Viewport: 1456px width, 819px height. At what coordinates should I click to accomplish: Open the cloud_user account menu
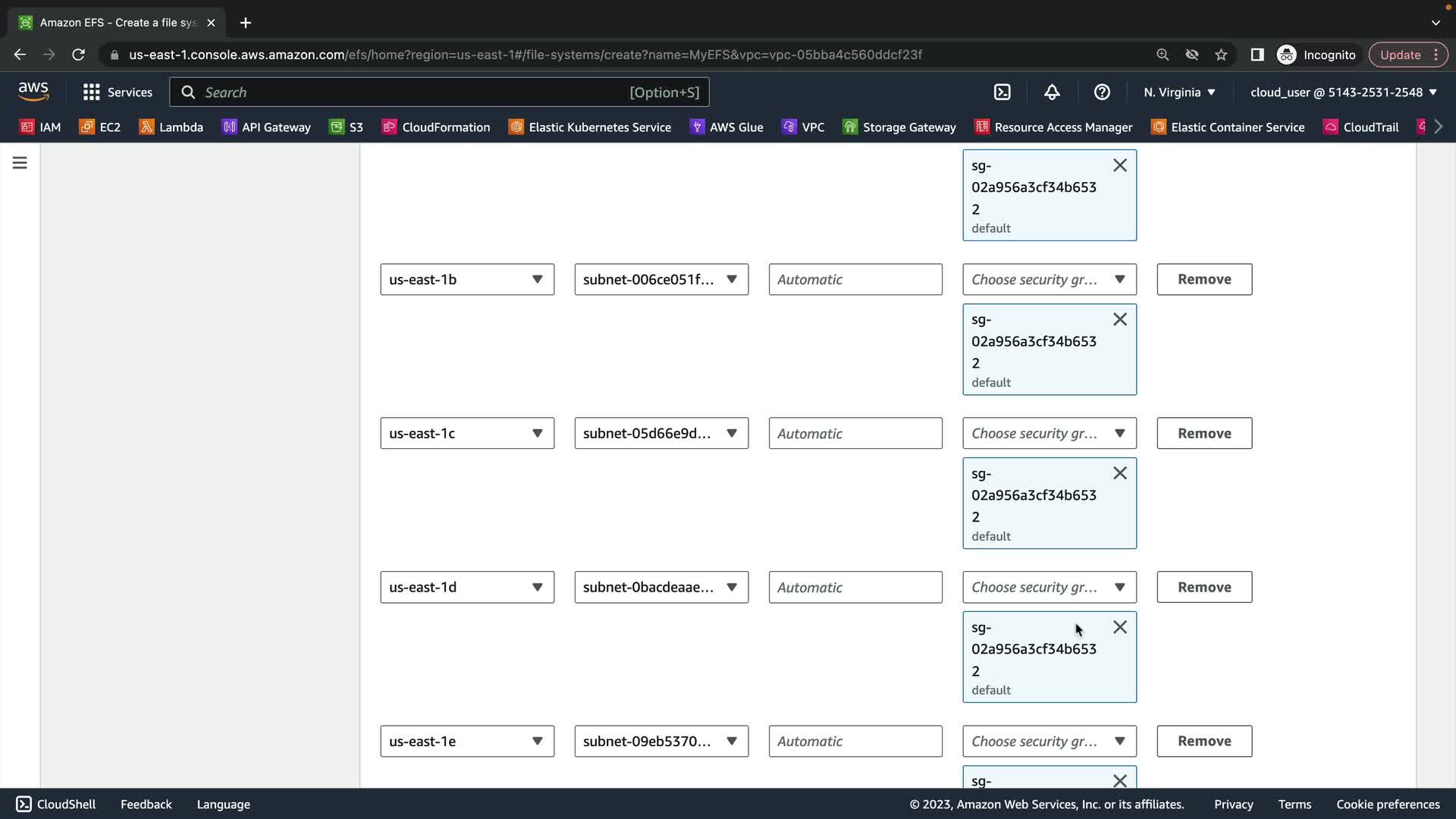pos(1343,93)
